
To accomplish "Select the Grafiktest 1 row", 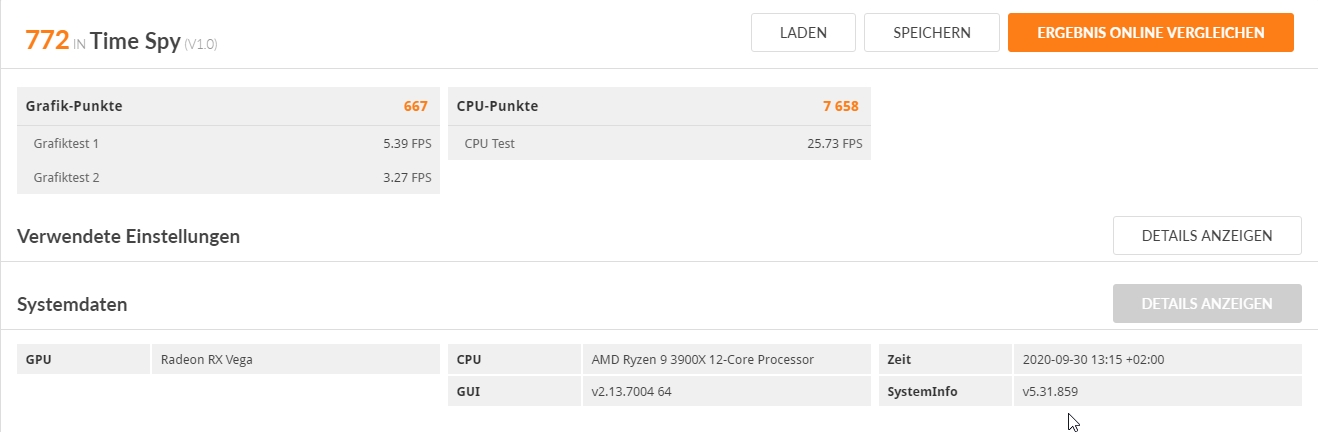I will click(228, 143).
